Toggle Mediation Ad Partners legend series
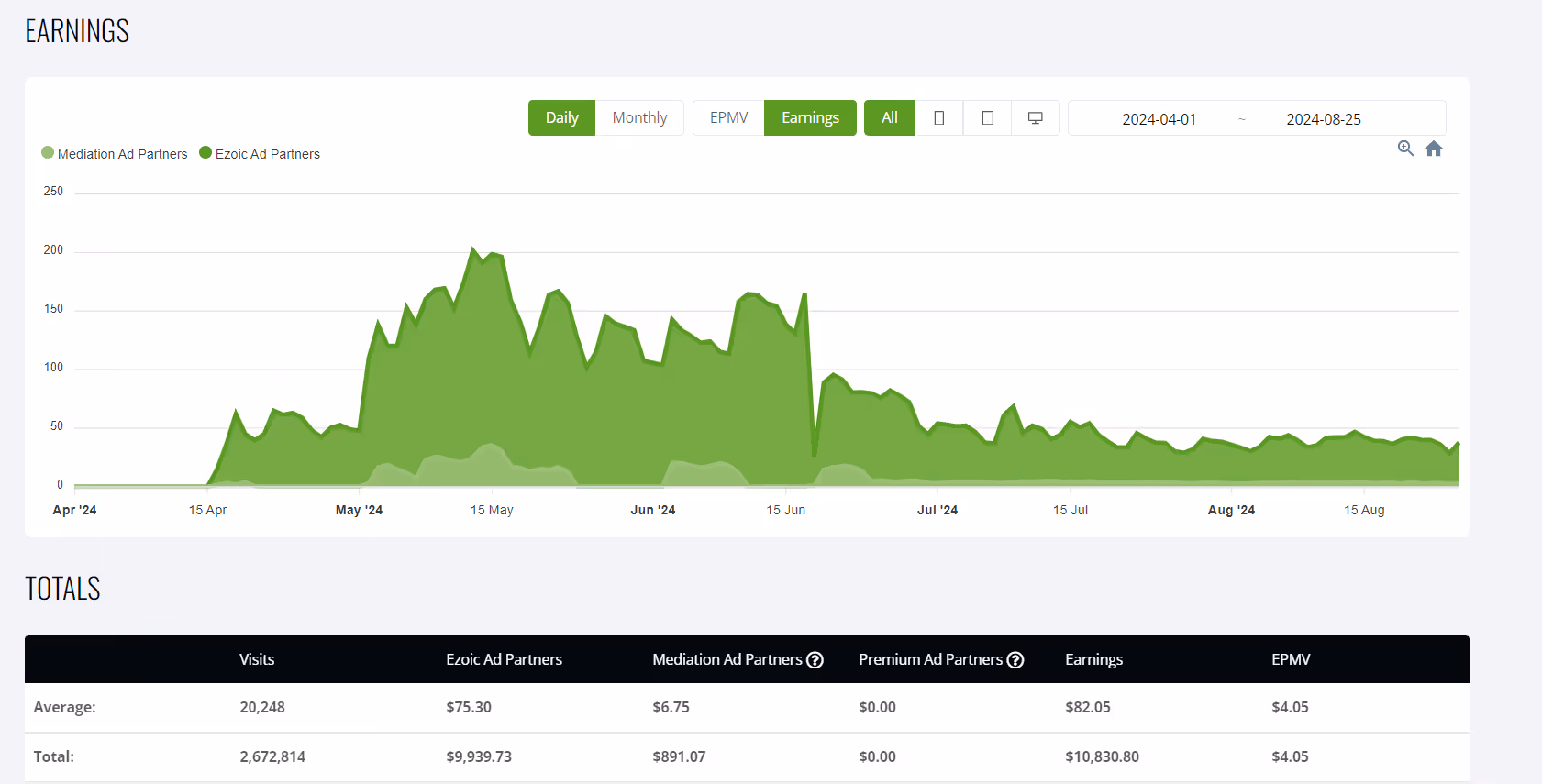This screenshot has height=784, width=1542. 115,154
